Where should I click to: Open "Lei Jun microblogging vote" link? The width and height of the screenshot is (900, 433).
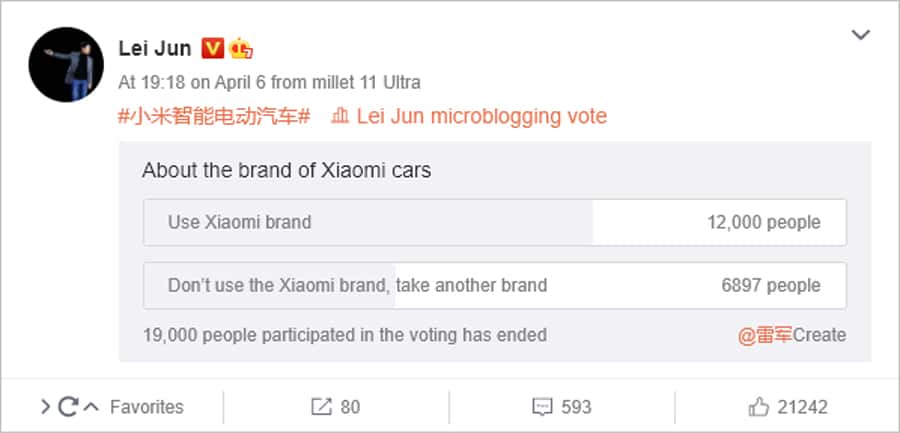pyautogui.click(x=481, y=116)
